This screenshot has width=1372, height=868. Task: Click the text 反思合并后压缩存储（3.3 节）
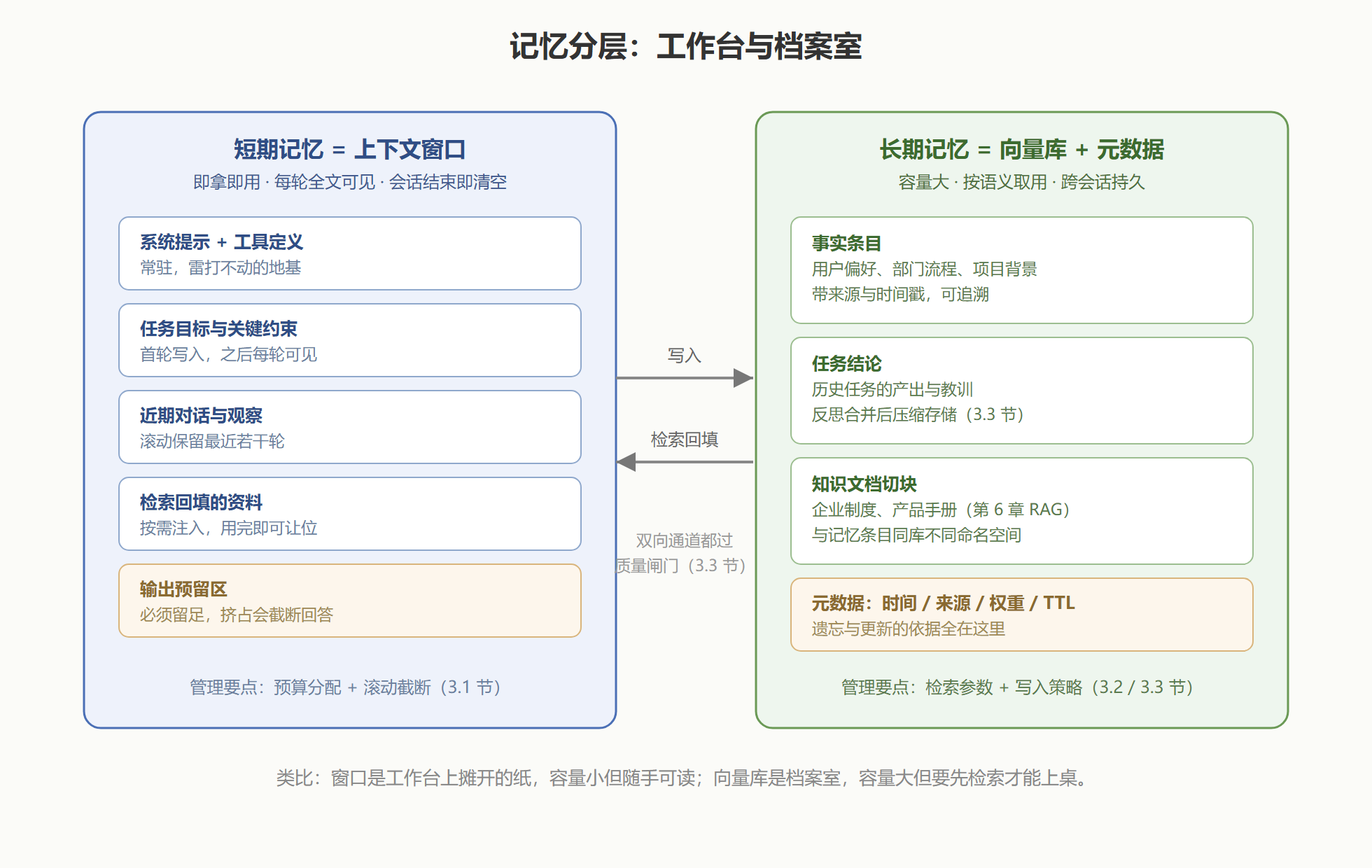coord(919,414)
